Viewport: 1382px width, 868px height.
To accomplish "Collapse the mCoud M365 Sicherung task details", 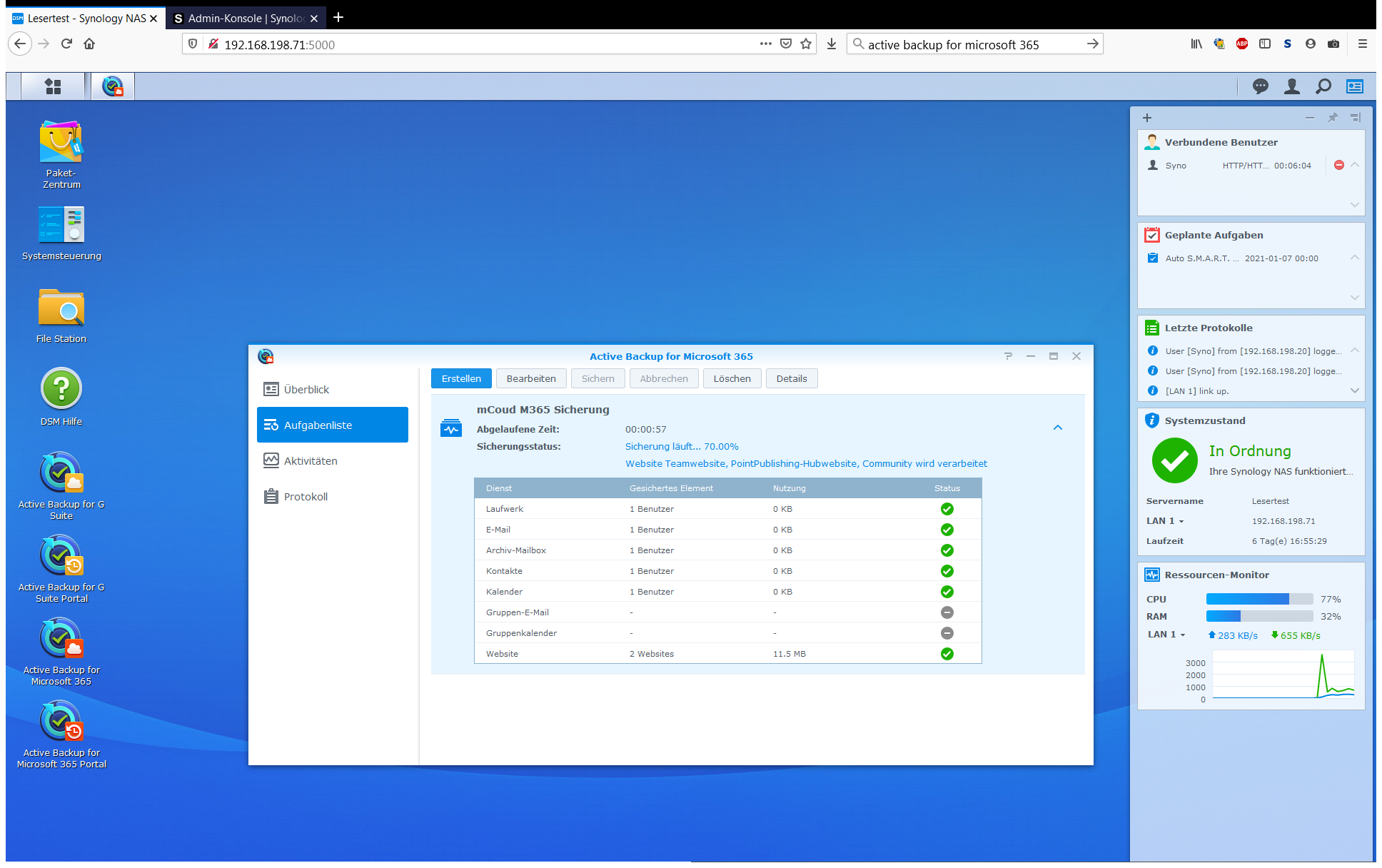I will (x=1058, y=428).
